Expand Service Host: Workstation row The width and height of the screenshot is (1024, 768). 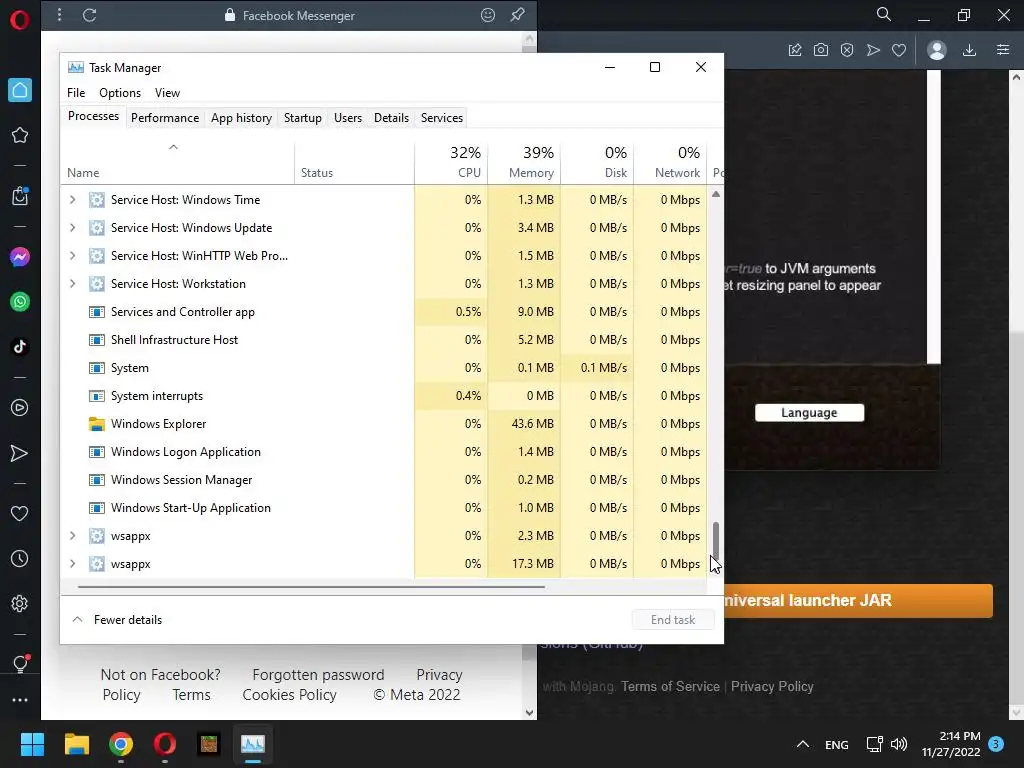click(72, 284)
